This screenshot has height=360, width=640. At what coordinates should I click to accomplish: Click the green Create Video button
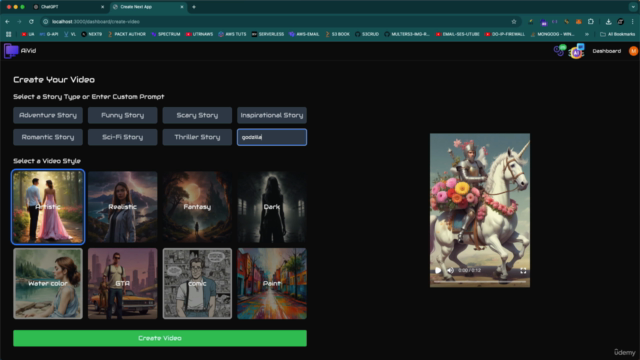(160, 338)
